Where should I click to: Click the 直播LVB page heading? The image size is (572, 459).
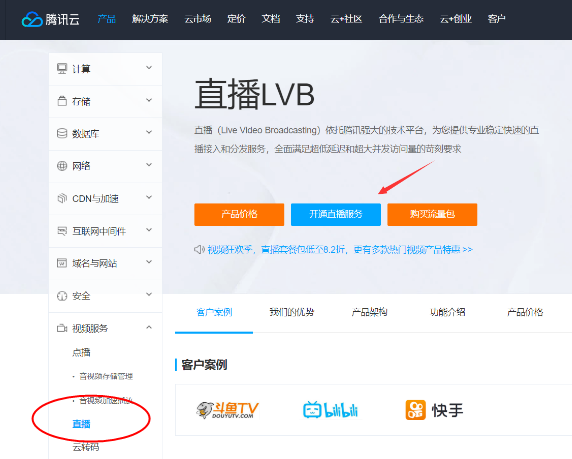(x=254, y=95)
